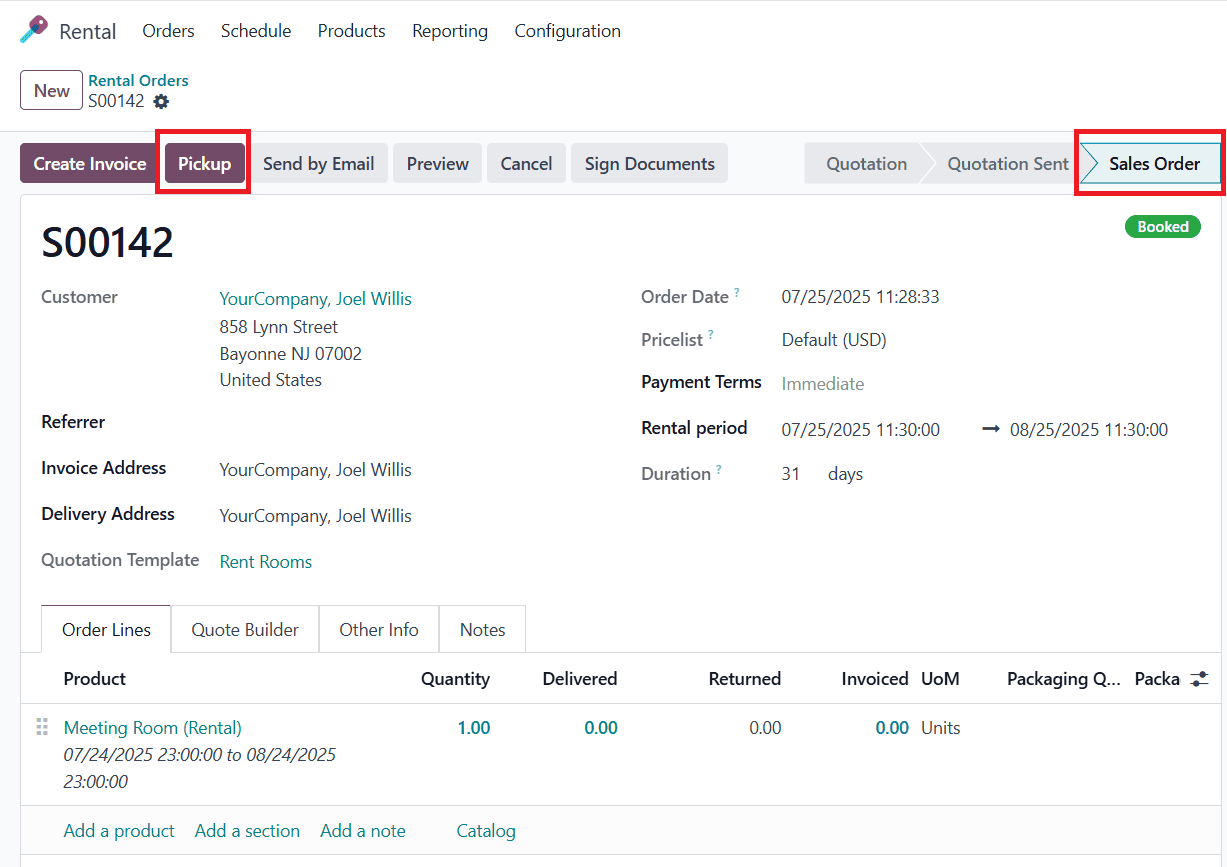Switch to the Quote Builder tab
This screenshot has height=867, width=1227.
(245, 630)
